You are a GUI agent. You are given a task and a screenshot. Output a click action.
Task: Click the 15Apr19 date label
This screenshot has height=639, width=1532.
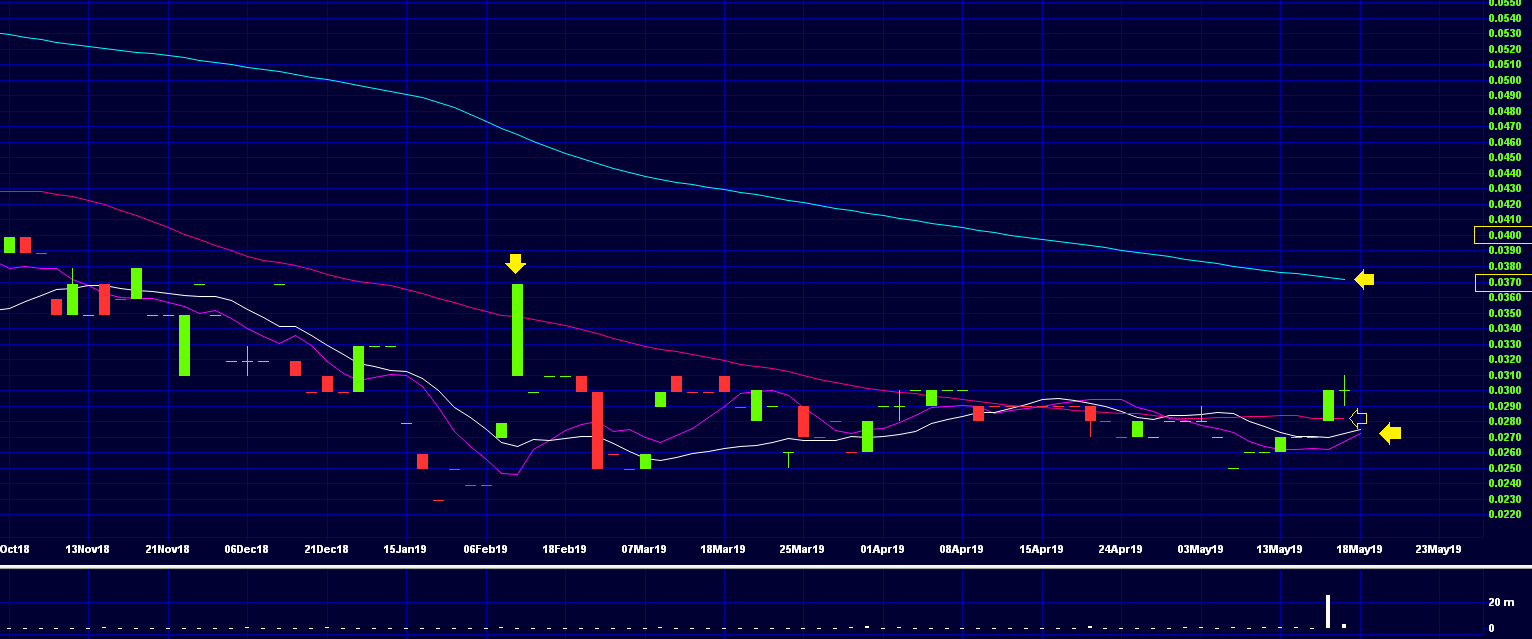[1041, 549]
